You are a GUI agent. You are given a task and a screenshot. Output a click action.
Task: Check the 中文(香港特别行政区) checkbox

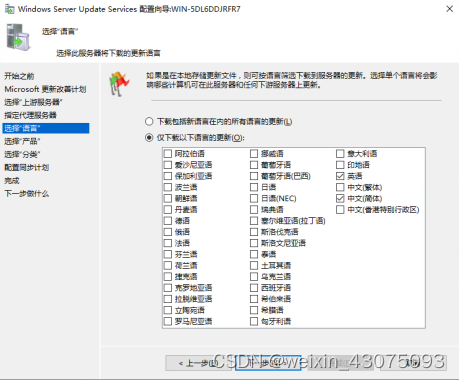click(340, 210)
